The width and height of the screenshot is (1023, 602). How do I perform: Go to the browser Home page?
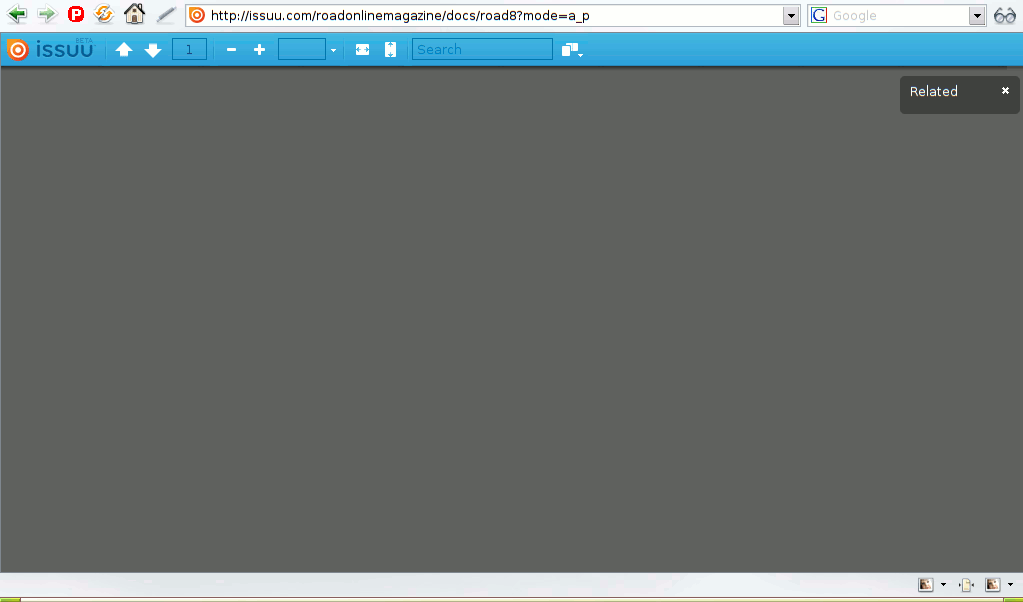(134, 15)
